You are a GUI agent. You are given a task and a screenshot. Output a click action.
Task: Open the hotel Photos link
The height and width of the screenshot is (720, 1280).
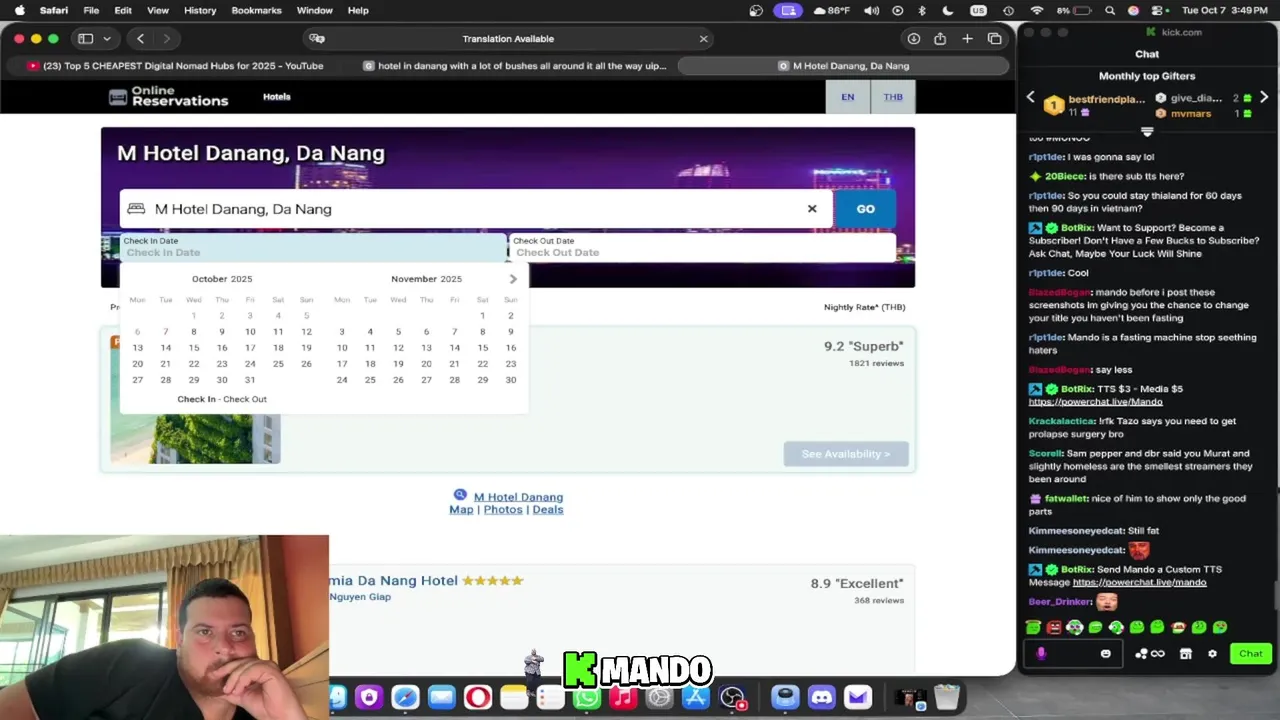[x=503, y=510]
